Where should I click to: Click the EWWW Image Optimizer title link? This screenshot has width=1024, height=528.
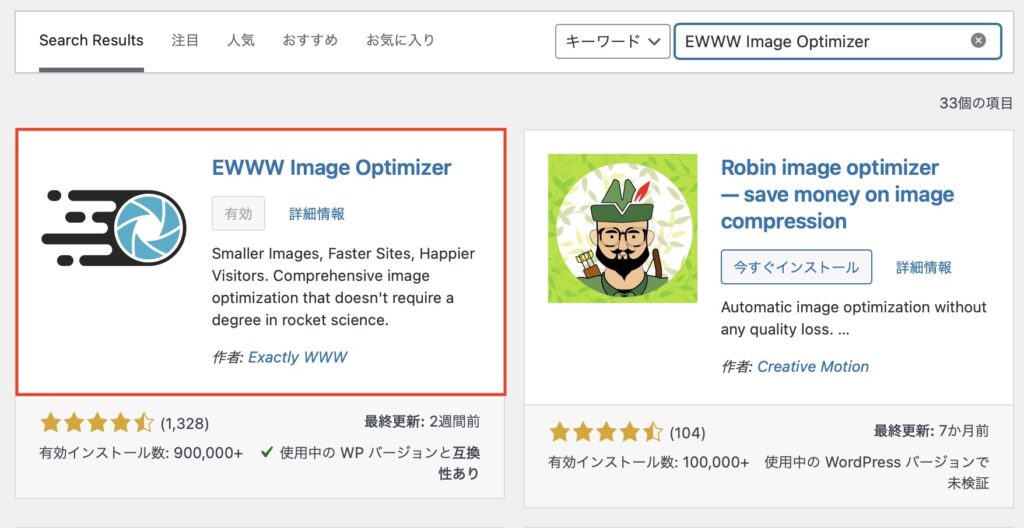pos(332,167)
